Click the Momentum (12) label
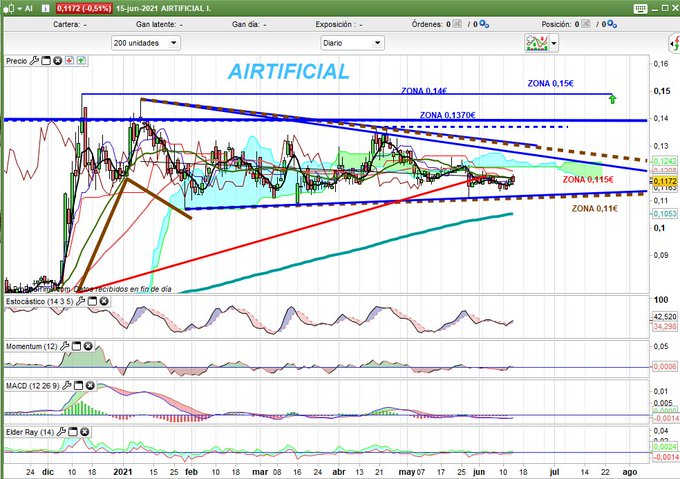The image size is (680, 479). pyautogui.click(x=31, y=346)
